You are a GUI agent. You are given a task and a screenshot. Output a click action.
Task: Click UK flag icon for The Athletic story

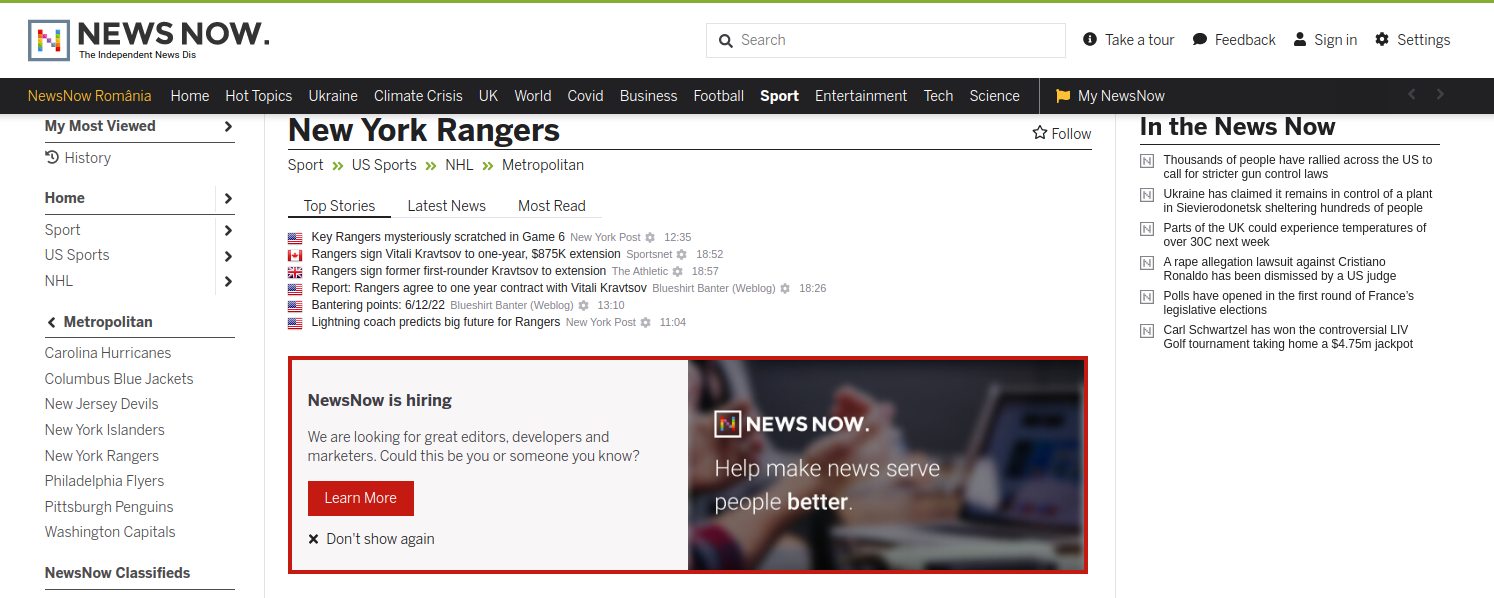tap(295, 272)
